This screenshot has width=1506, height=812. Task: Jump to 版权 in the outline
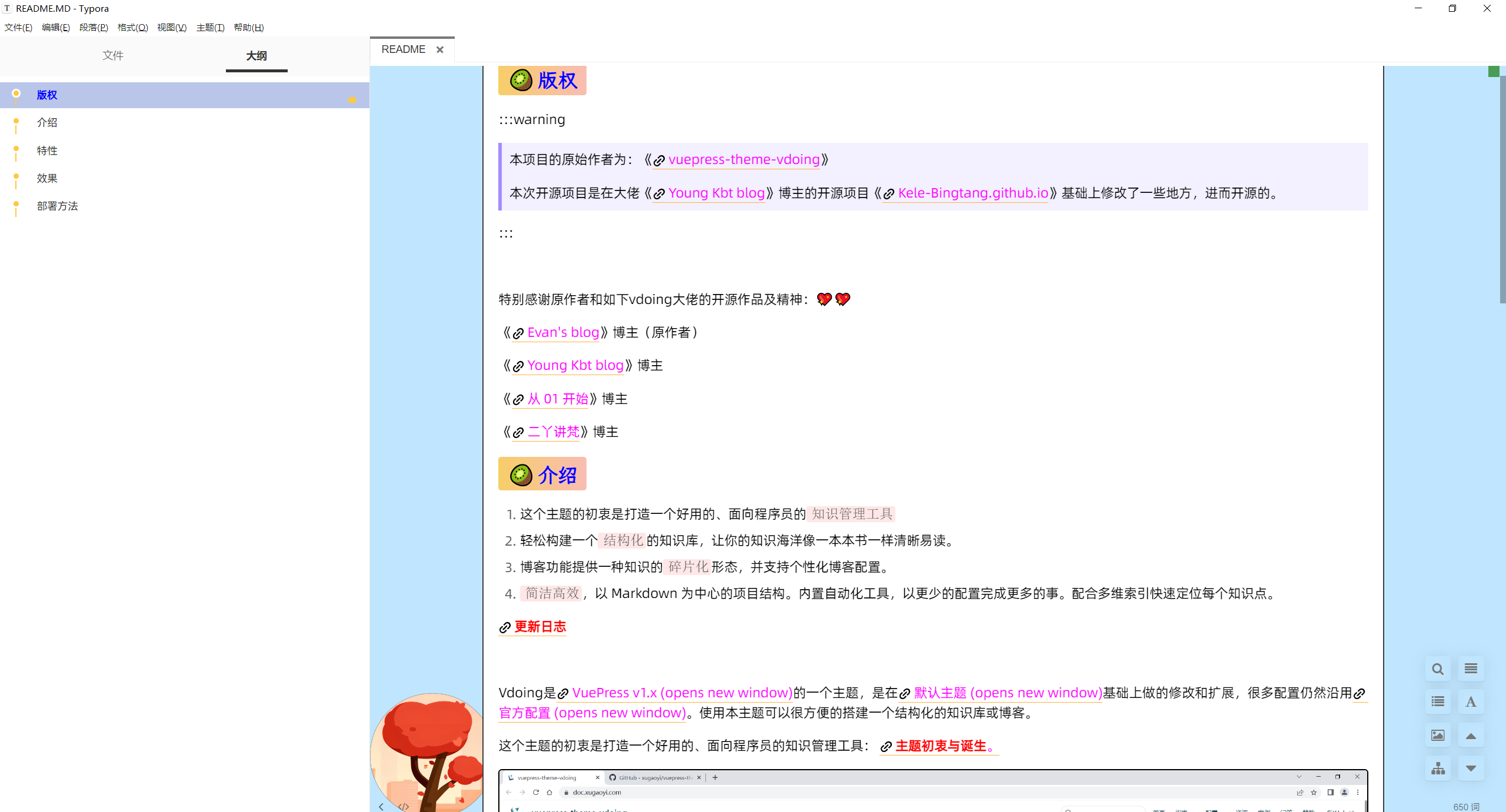(47, 95)
